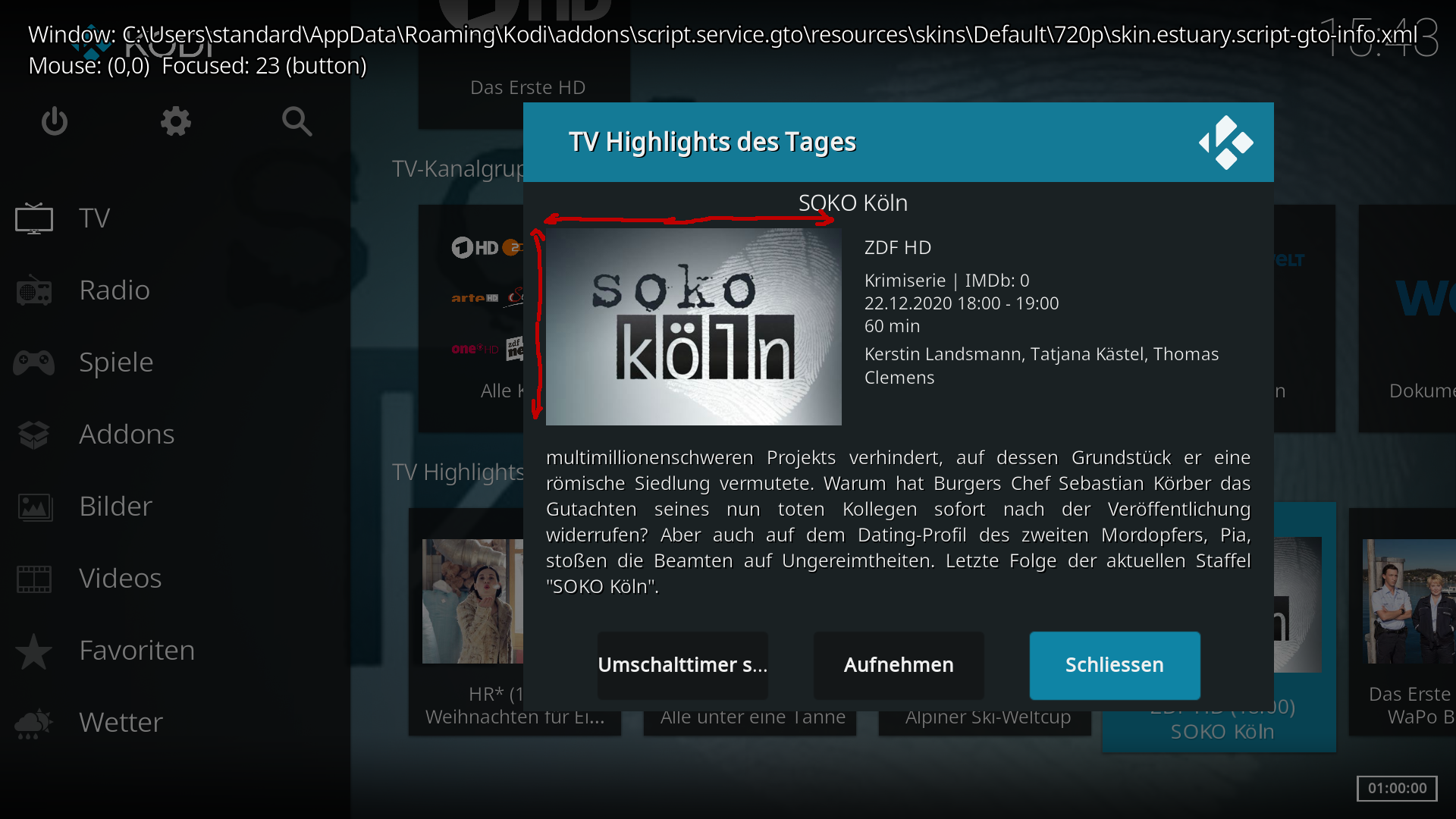Click the Addons box icon
Screen dimensions: 1456x819
tap(34, 435)
